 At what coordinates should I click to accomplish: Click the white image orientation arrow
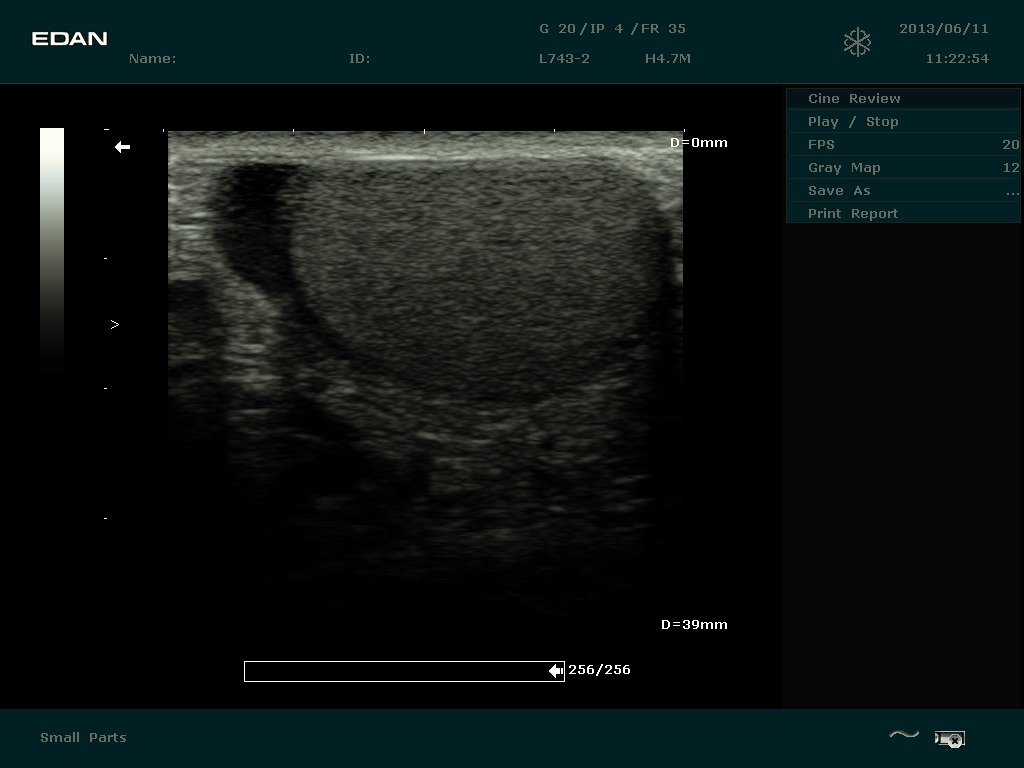[x=122, y=147]
